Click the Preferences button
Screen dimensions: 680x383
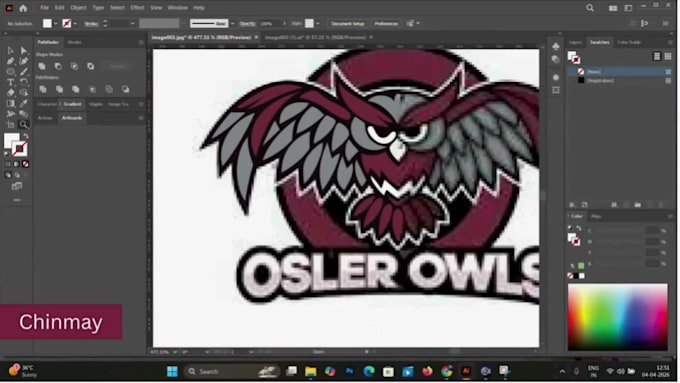pyautogui.click(x=386, y=23)
